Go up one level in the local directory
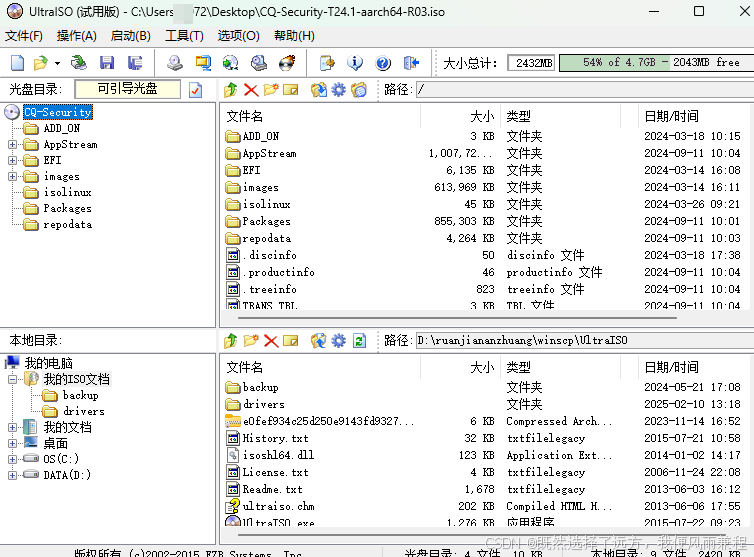The width and height of the screenshot is (754, 557). [x=231, y=341]
